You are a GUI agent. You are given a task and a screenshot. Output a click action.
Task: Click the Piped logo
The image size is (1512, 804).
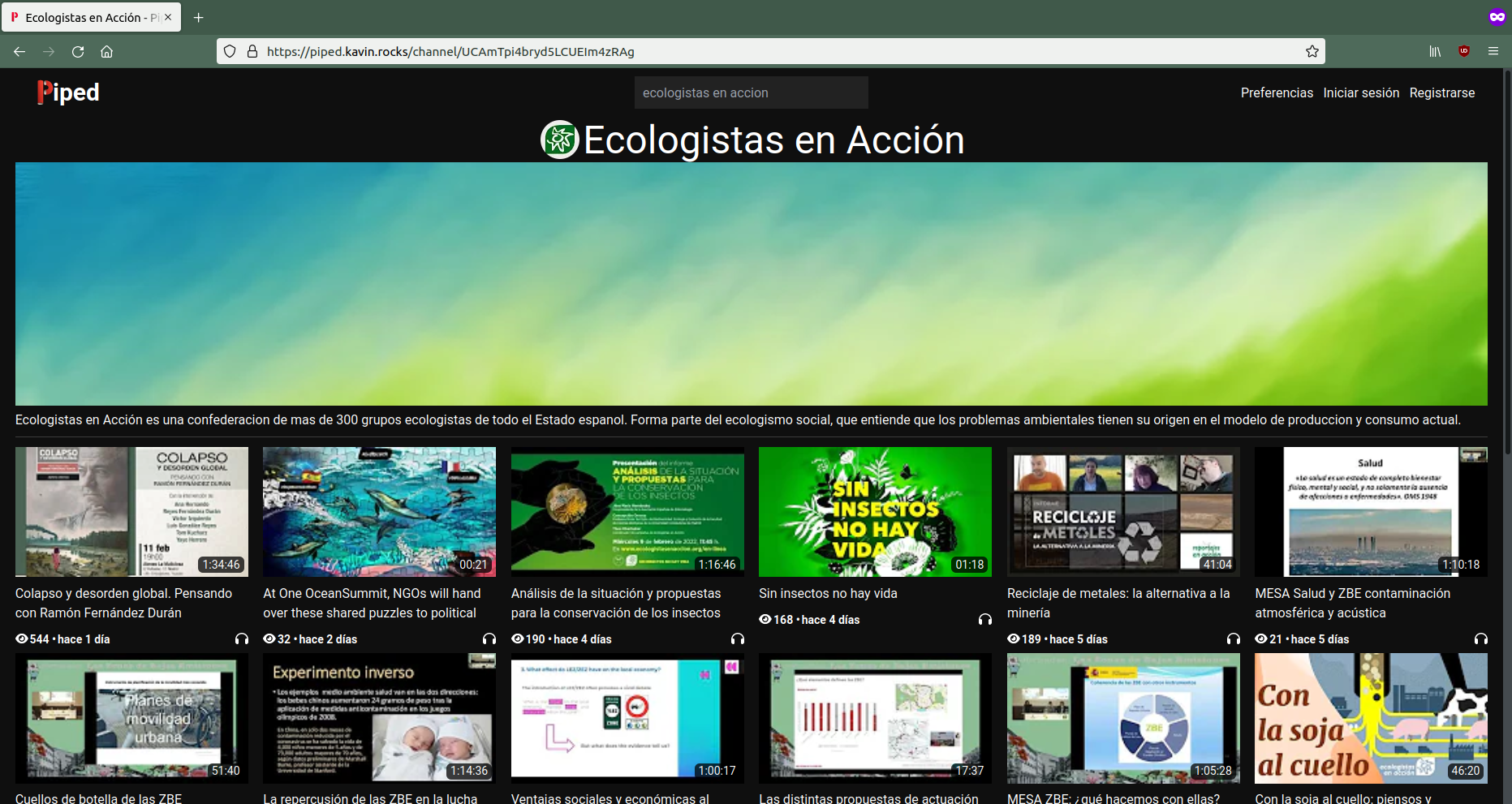click(x=68, y=92)
